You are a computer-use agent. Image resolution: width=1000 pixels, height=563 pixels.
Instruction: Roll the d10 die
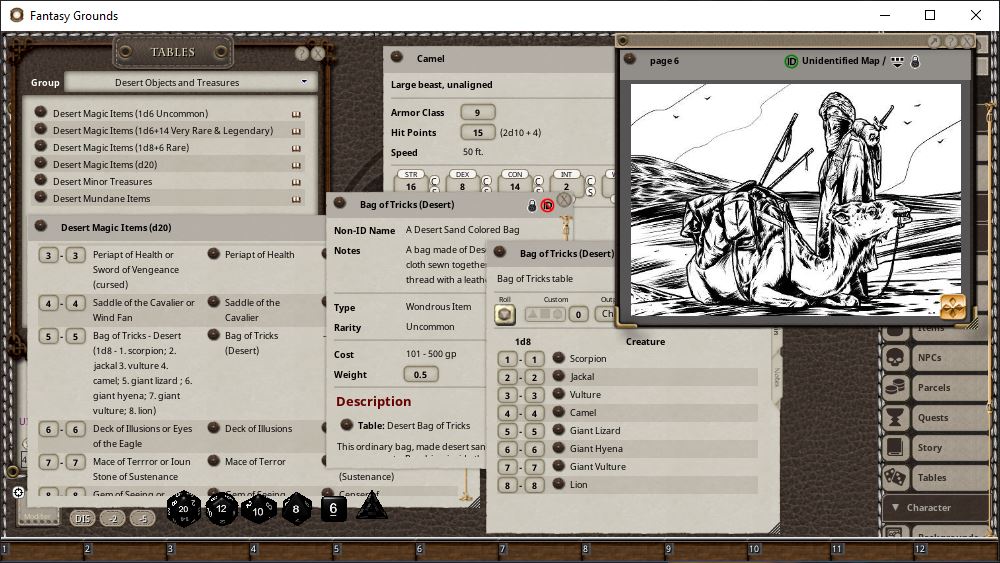258,509
